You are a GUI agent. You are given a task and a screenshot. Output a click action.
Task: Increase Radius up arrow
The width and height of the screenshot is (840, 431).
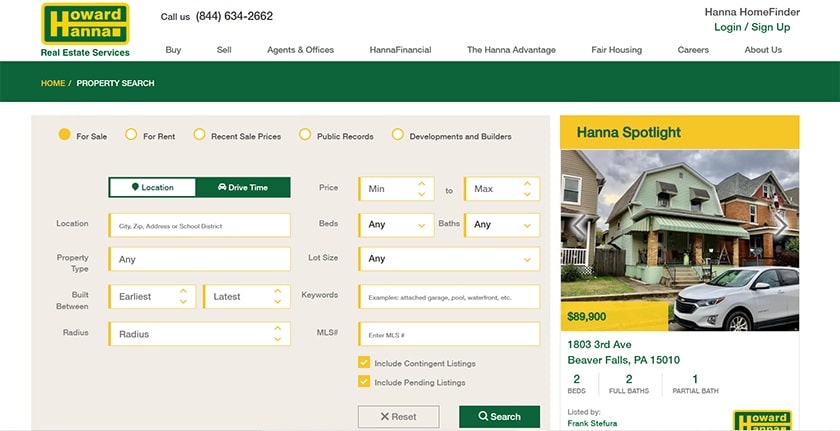click(x=278, y=328)
